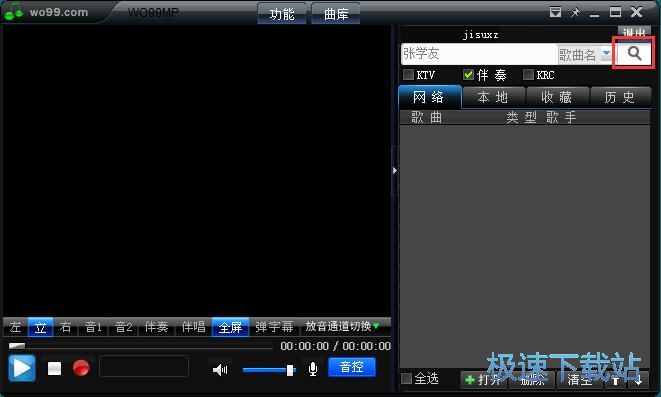
Task: Switch to the 历史 tab
Action: [620, 97]
